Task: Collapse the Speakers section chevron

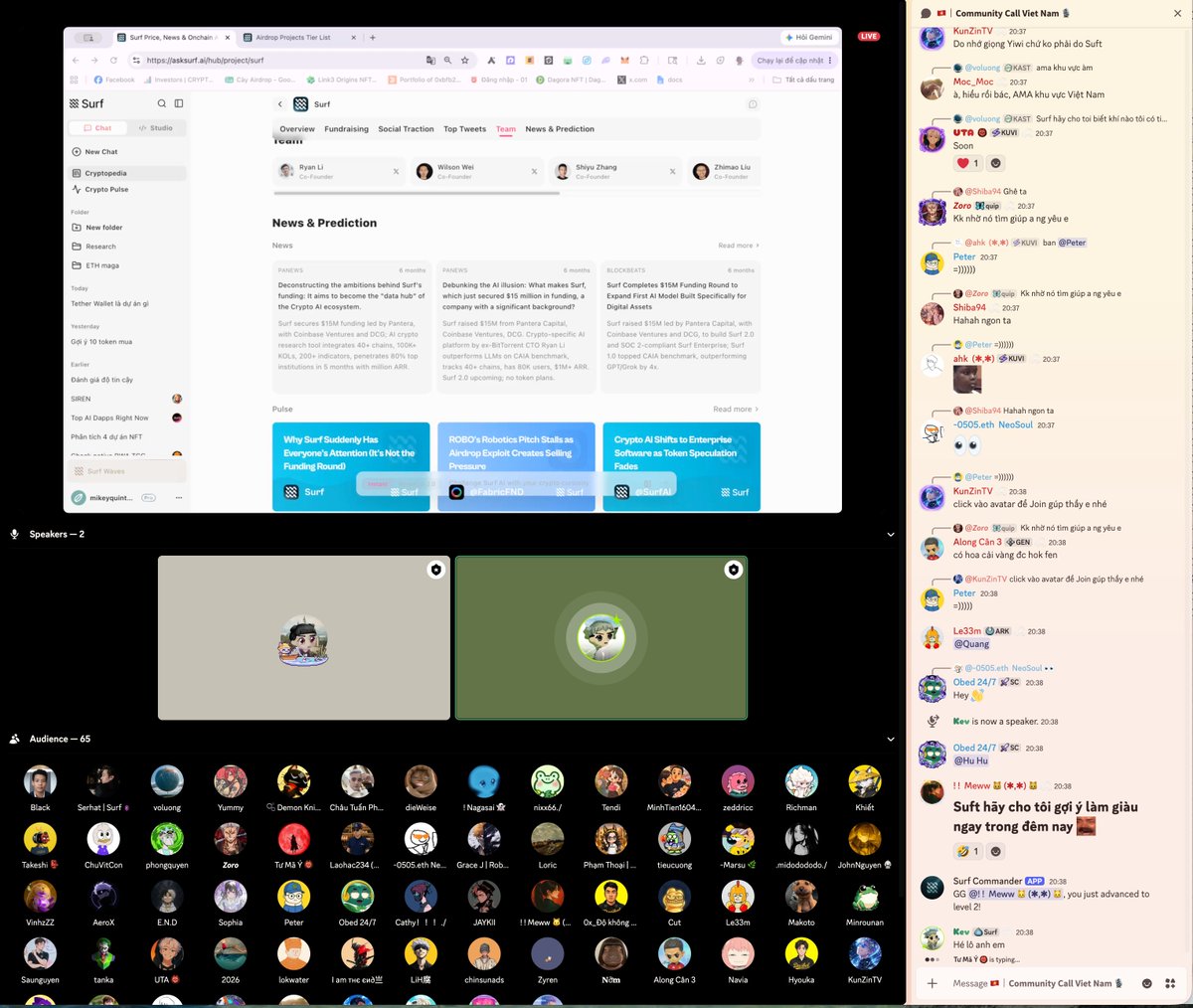Action: pos(890,534)
